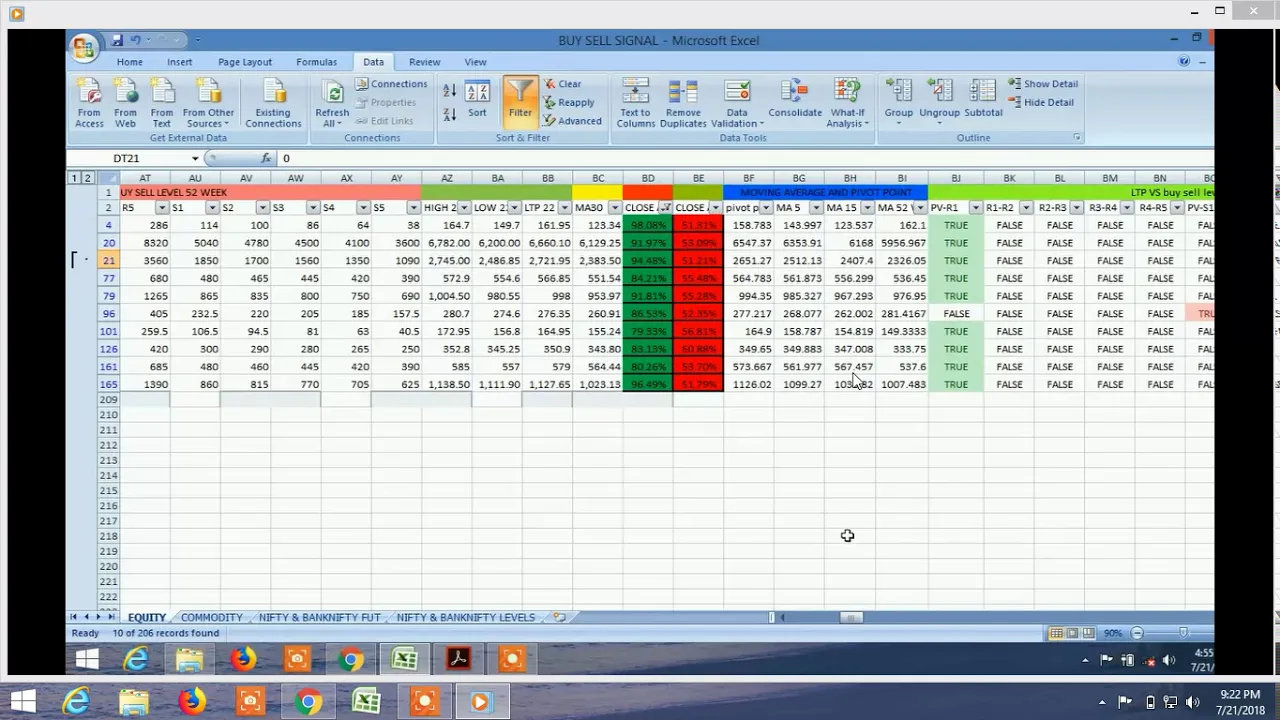
Task: Open Adobe Acrobat from the taskbar
Action: [458, 659]
